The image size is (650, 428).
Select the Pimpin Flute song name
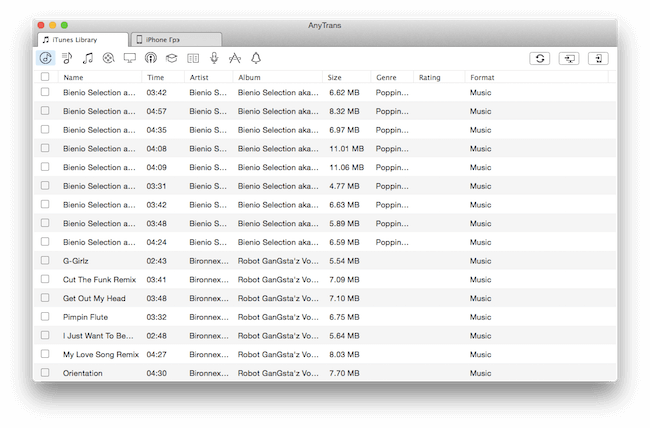[x=85, y=317]
